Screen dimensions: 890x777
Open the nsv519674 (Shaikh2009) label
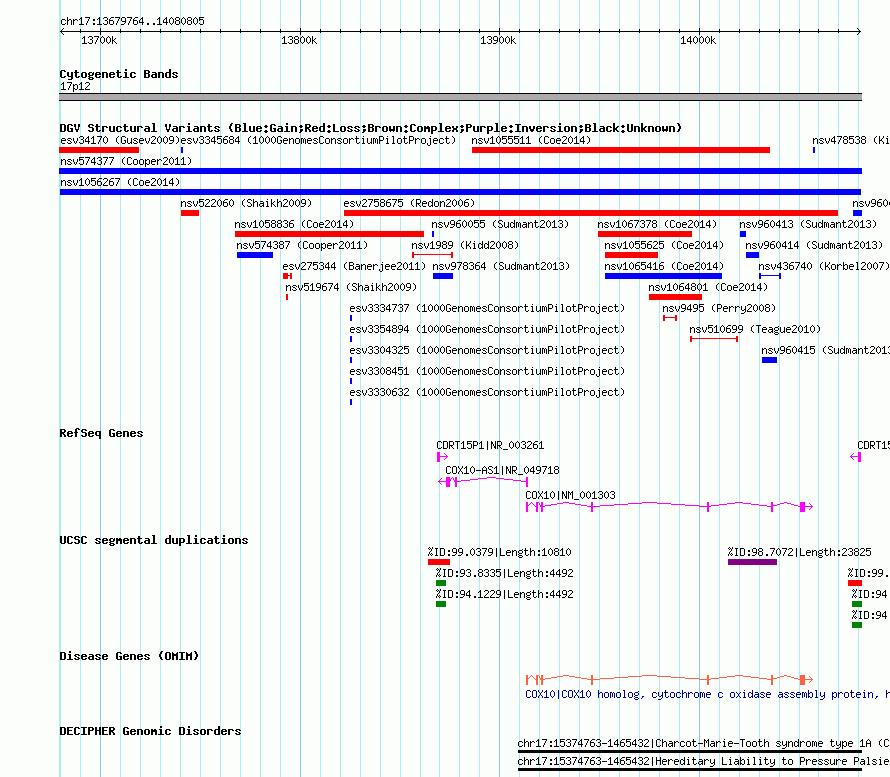tap(351, 287)
